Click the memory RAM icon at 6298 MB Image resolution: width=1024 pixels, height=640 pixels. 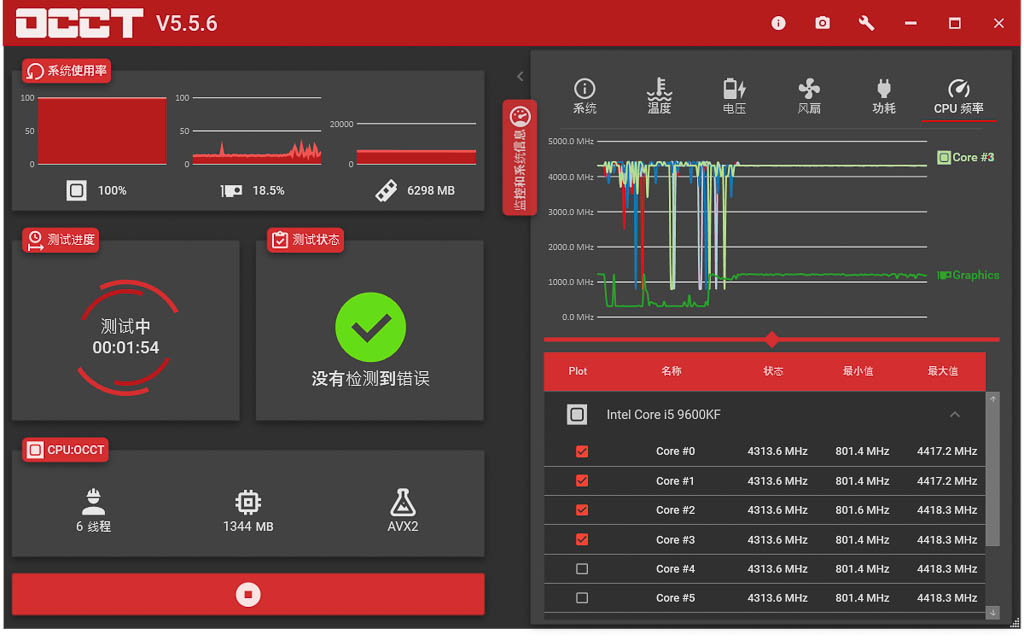pyautogui.click(x=386, y=191)
